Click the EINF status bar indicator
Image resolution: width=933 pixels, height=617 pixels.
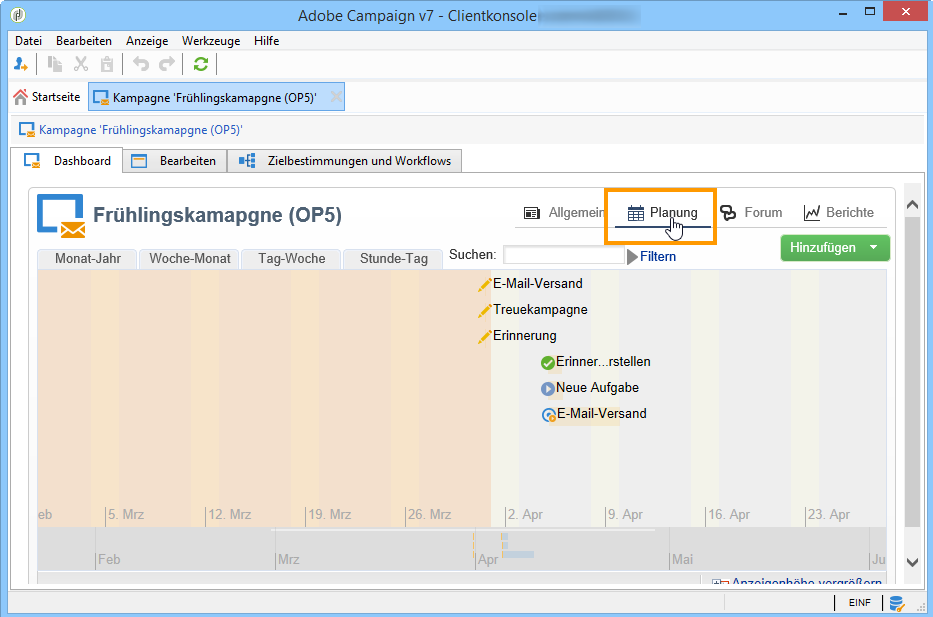[859, 603]
